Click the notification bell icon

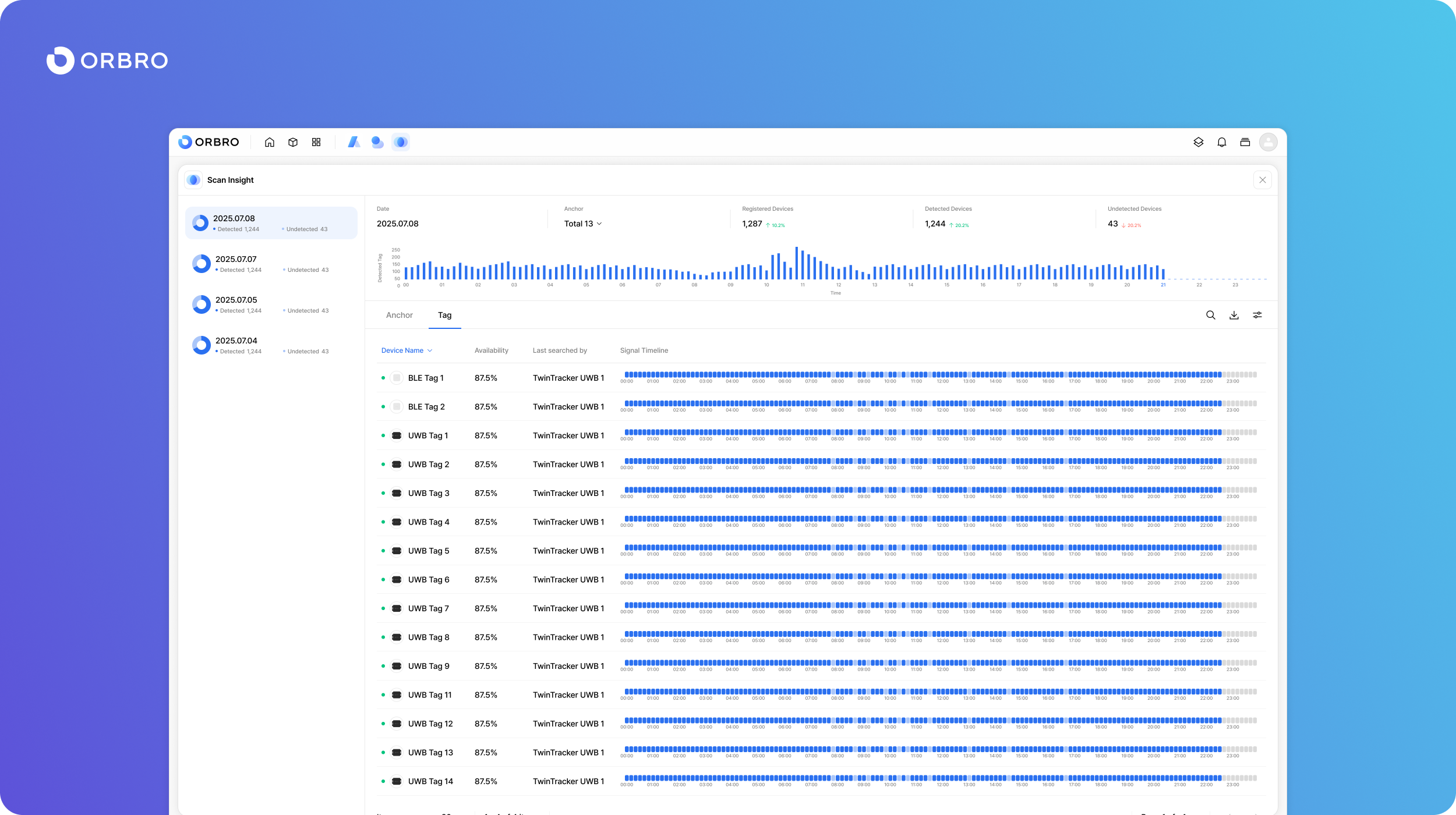click(x=1222, y=142)
